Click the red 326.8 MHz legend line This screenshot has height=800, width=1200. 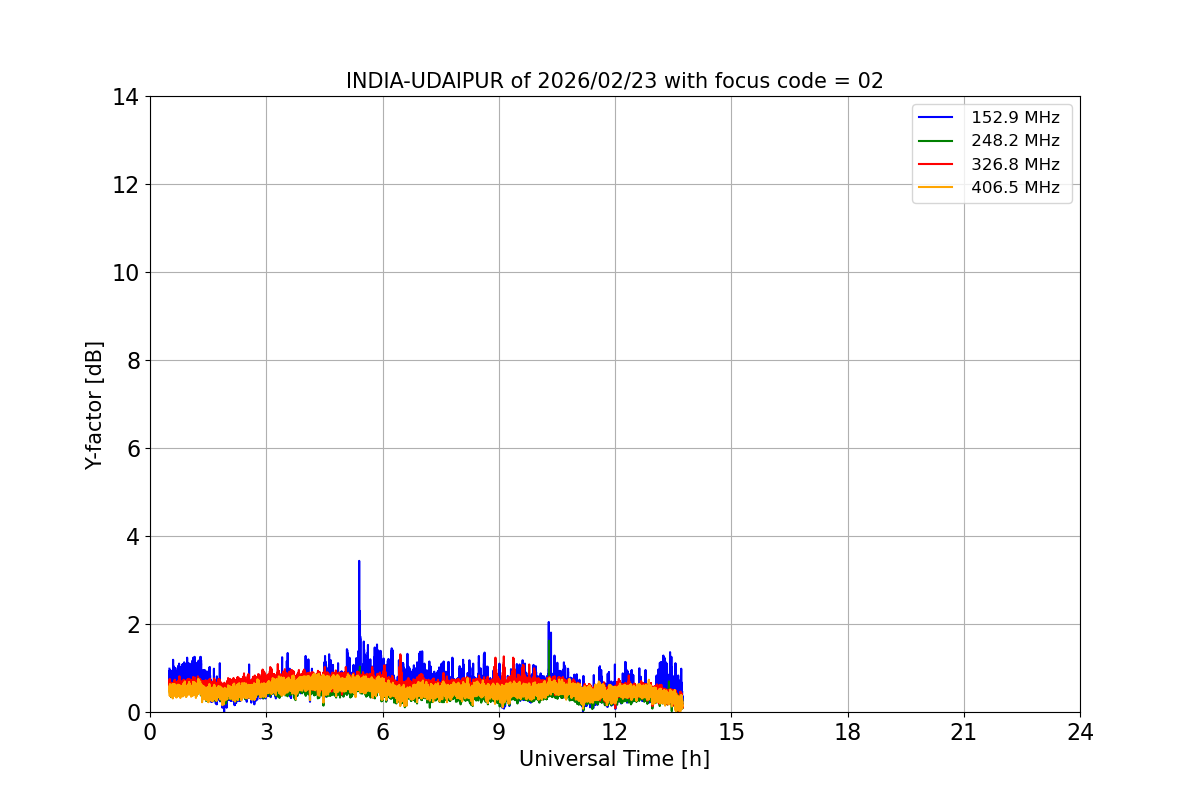[x=937, y=165]
